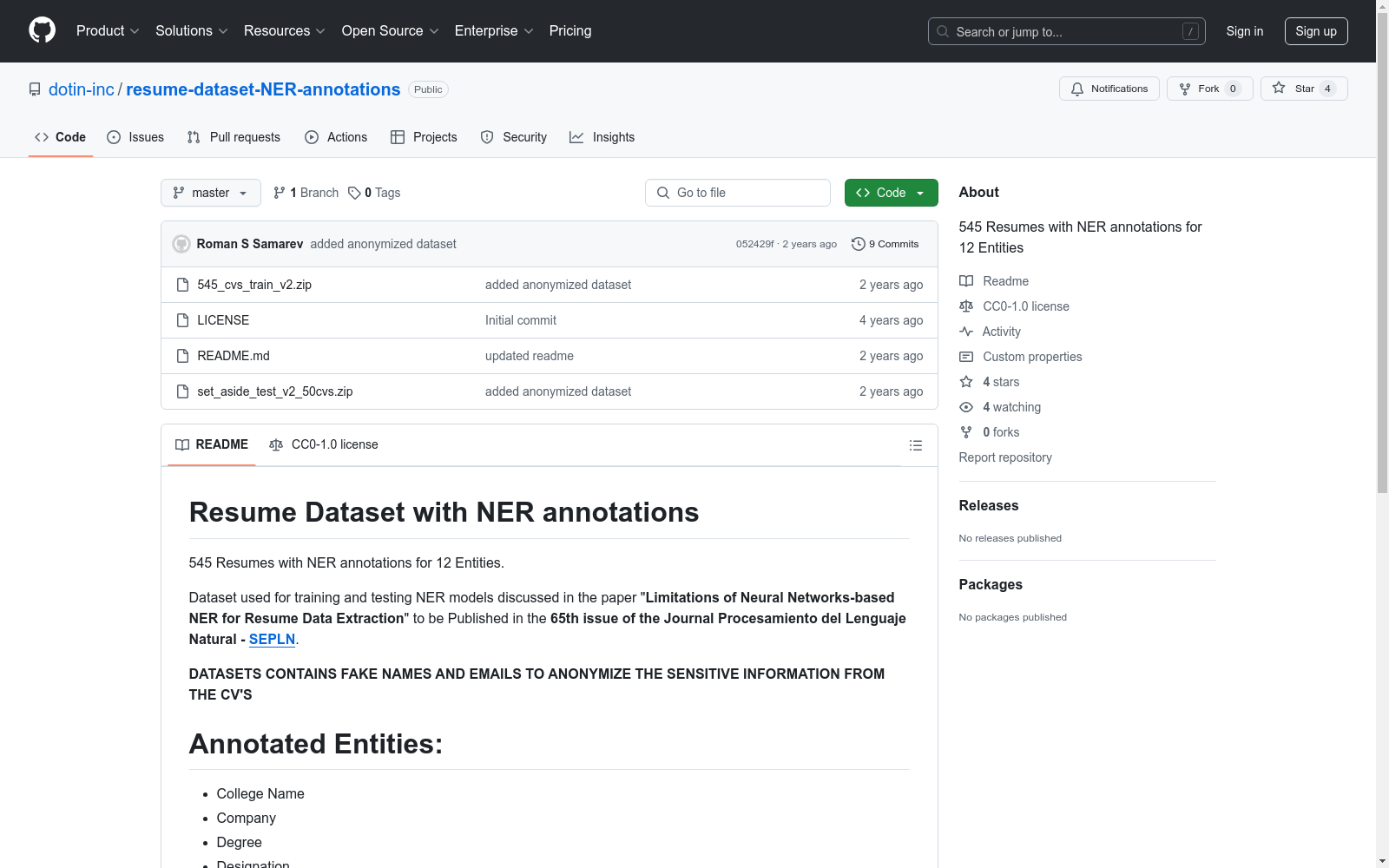Click the Actions tab play icon
The height and width of the screenshot is (868, 1389).
pos(312,137)
